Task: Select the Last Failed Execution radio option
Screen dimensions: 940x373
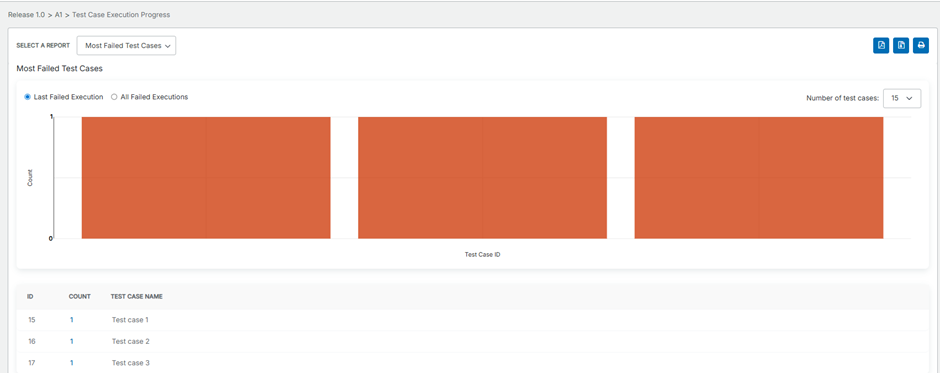Action: tap(28, 97)
